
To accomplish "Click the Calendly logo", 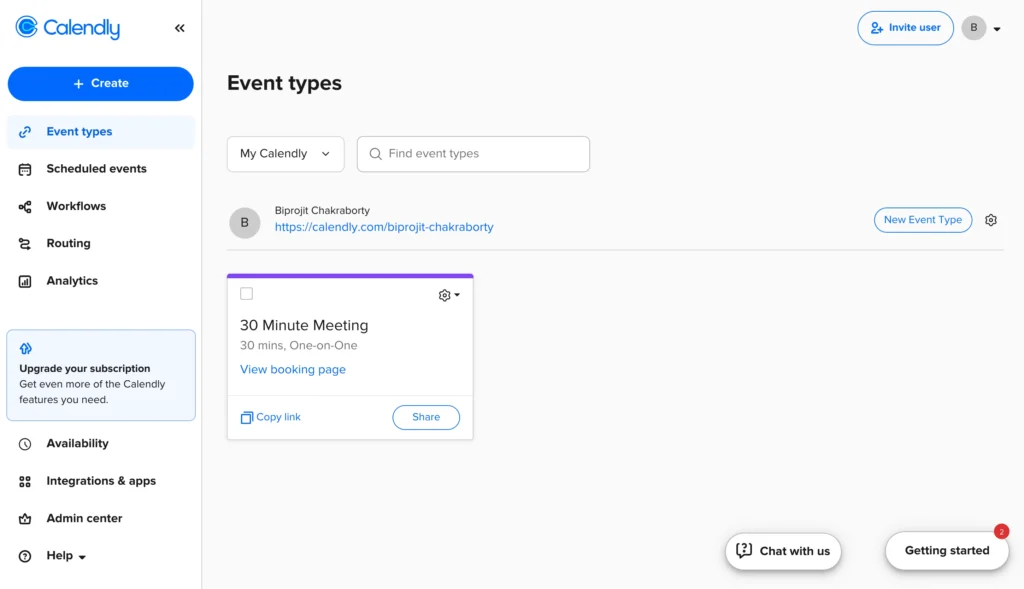I will click(67, 28).
